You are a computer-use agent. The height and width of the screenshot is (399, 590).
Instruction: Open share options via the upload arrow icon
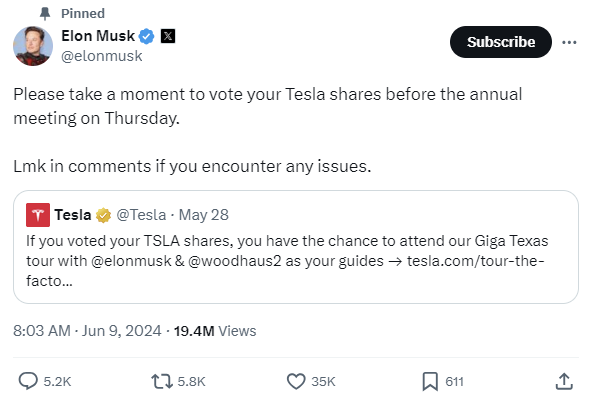564,381
